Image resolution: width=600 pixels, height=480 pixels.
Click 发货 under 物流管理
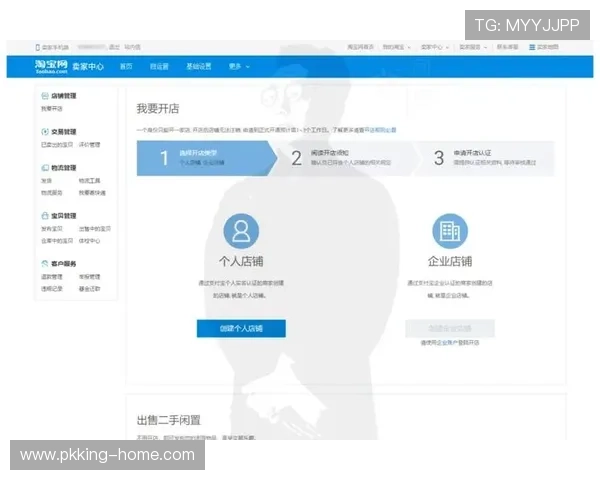[x=46, y=181]
